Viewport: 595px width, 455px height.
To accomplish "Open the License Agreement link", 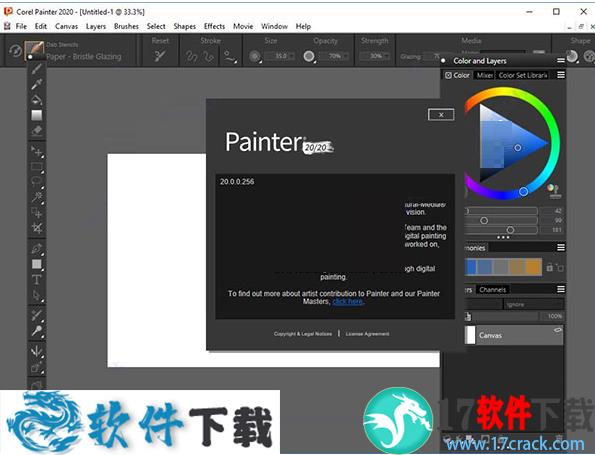I will 367,334.
